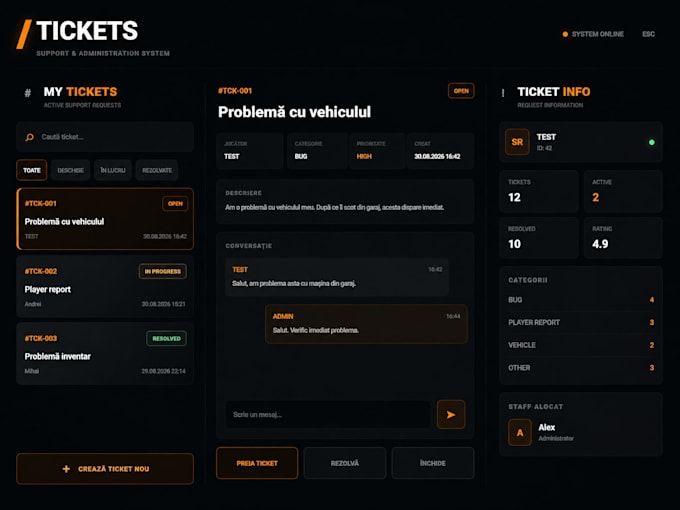Filter by REZOLVATE tab
This screenshot has width=680, height=510.
[x=157, y=170]
